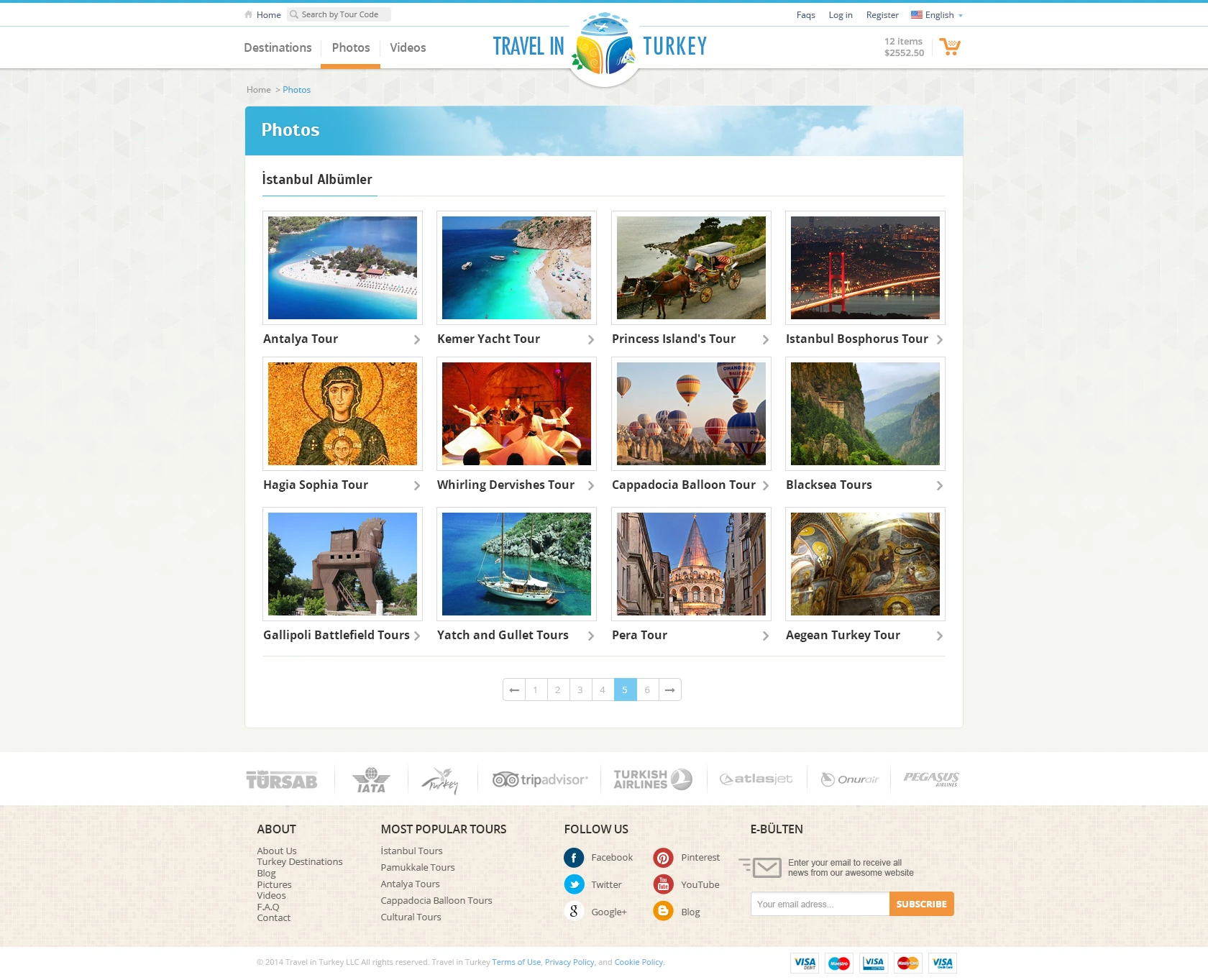Click the Atlasjet partner logo

pyautogui.click(x=756, y=779)
